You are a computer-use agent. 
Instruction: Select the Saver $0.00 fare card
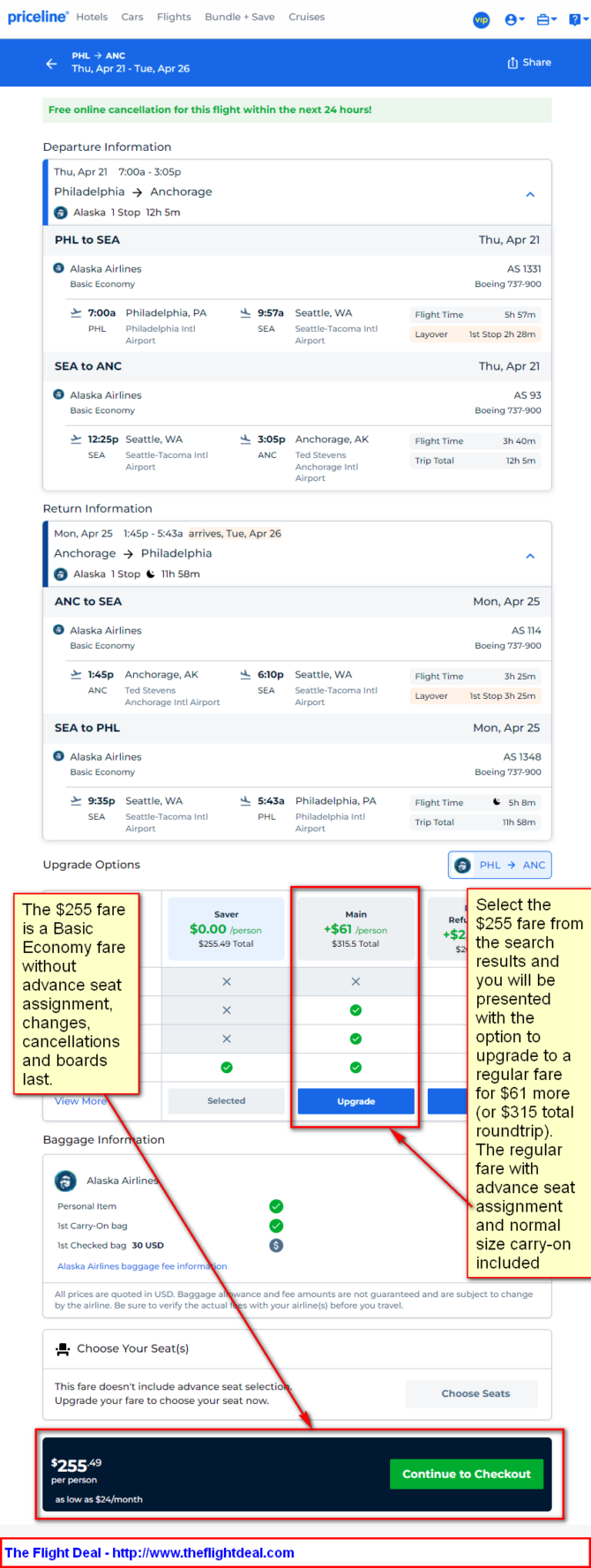(226, 929)
